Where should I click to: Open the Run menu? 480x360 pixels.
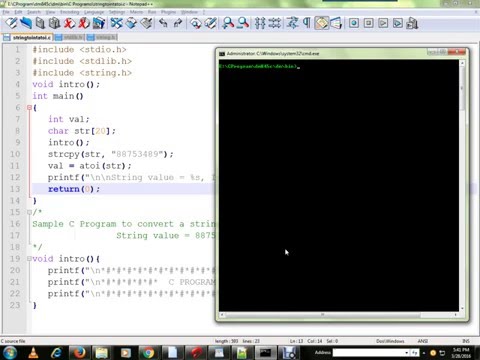coord(152,12)
